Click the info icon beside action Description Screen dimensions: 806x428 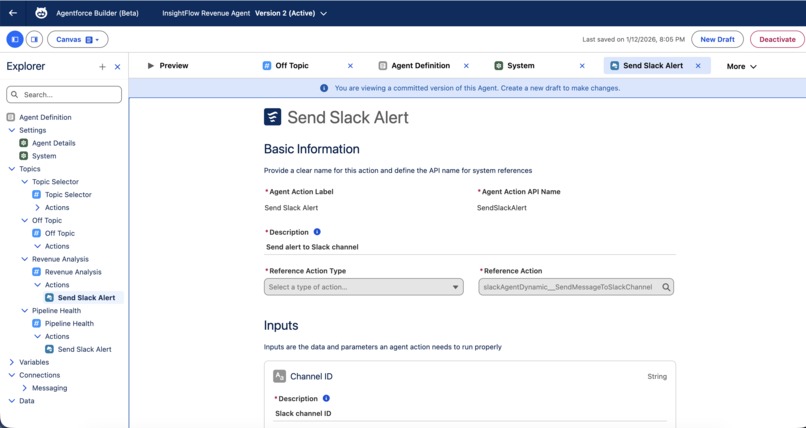317,232
